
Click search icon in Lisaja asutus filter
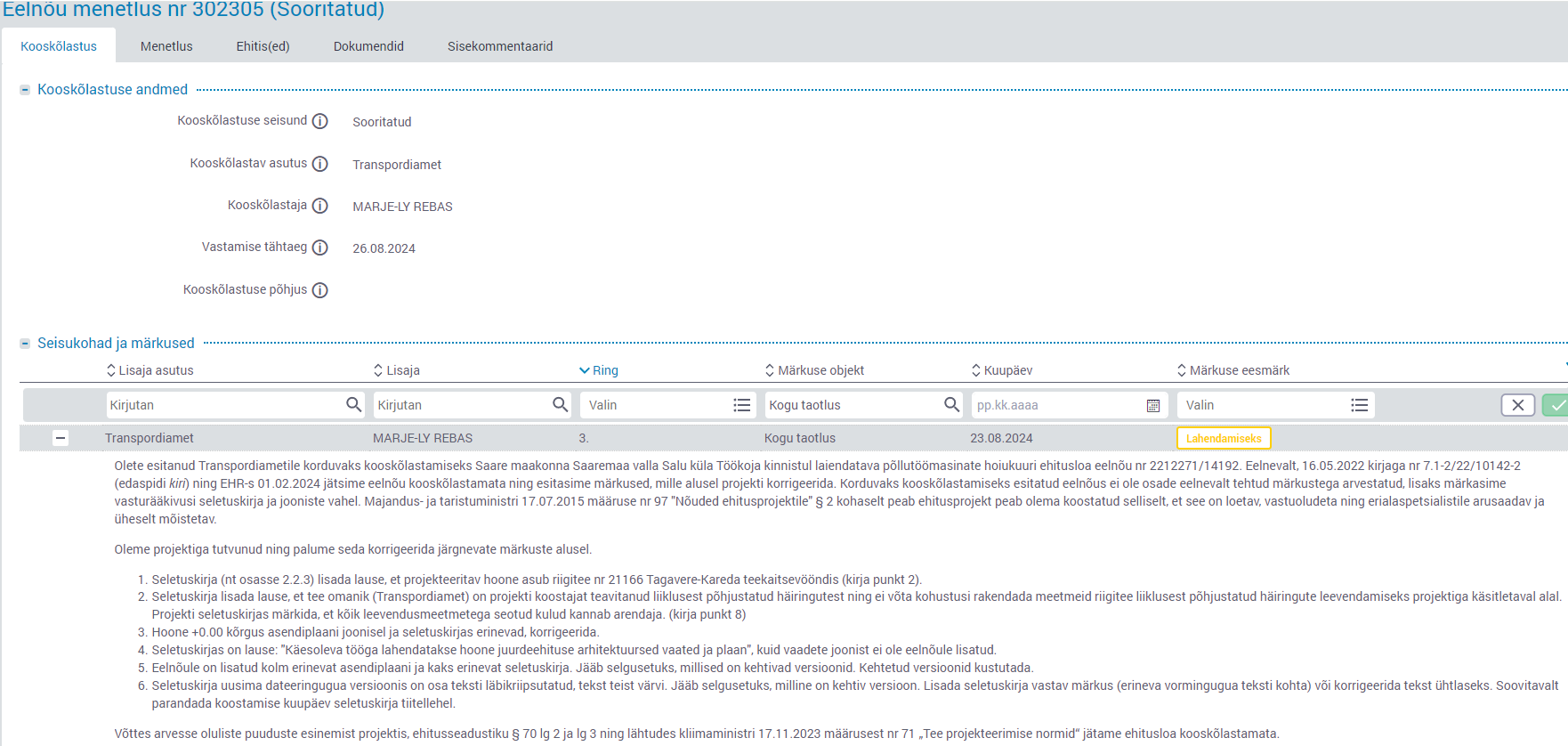tap(353, 404)
